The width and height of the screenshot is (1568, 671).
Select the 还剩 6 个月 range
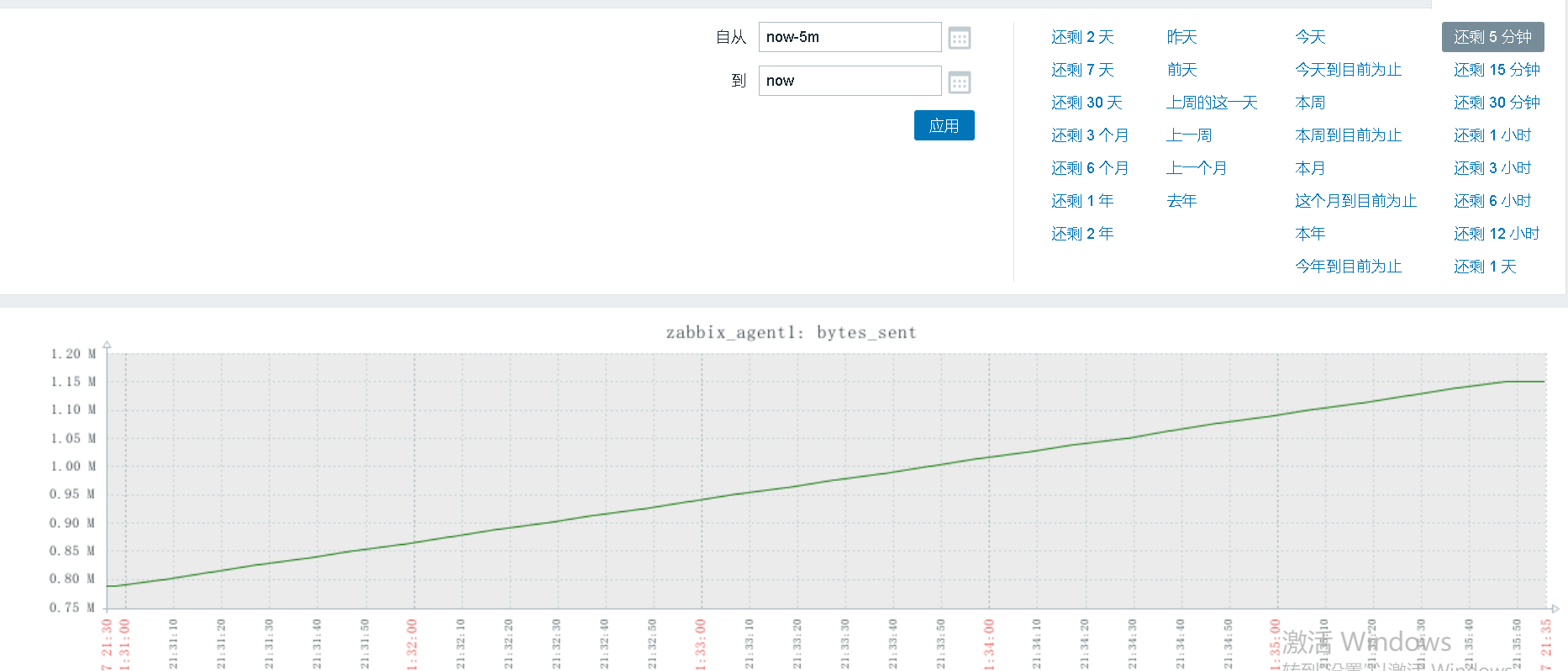coord(1090,168)
